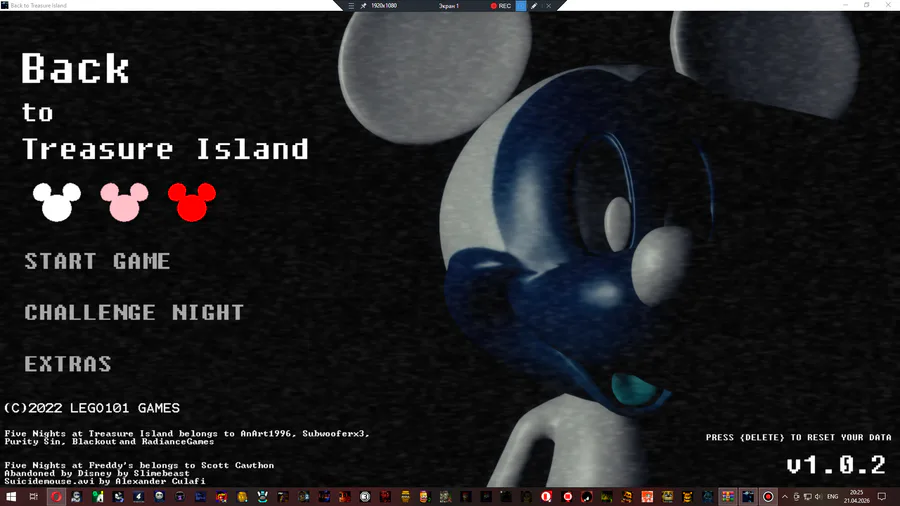Open the notification center icon
The width and height of the screenshot is (900, 506).
tap(882, 497)
